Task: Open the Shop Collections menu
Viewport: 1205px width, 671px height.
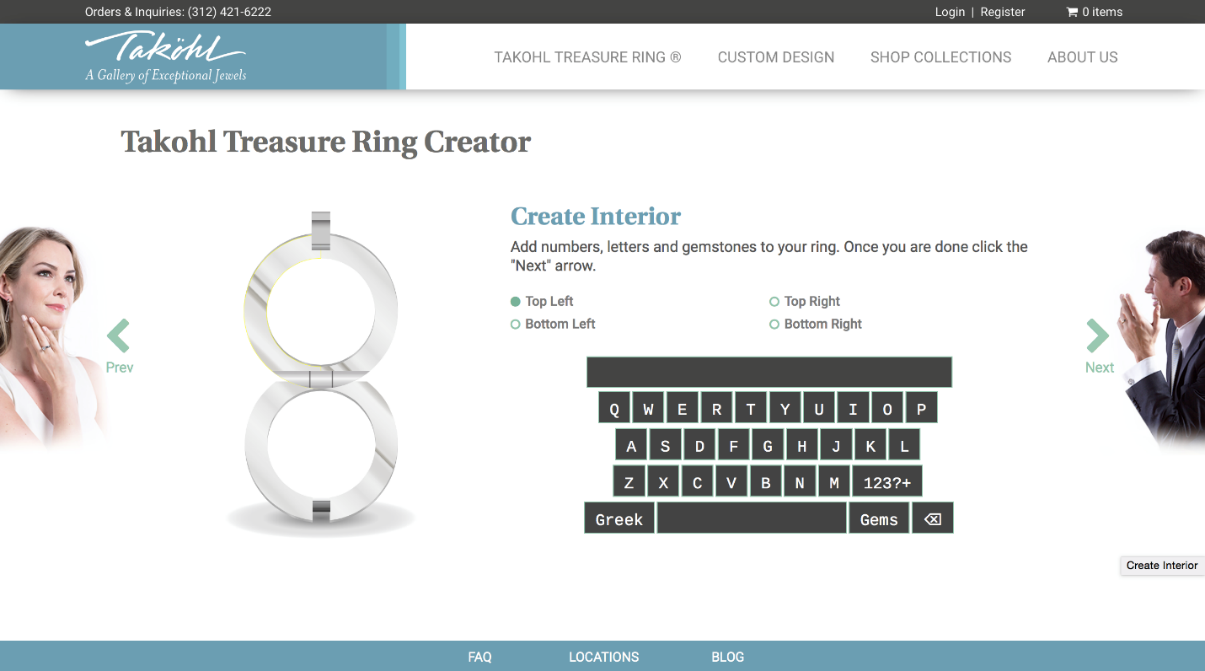Action: tap(941, 57)
